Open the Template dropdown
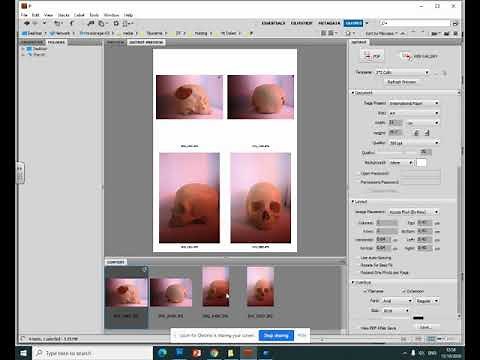The image size is (480, 360). tap(402, 72)
